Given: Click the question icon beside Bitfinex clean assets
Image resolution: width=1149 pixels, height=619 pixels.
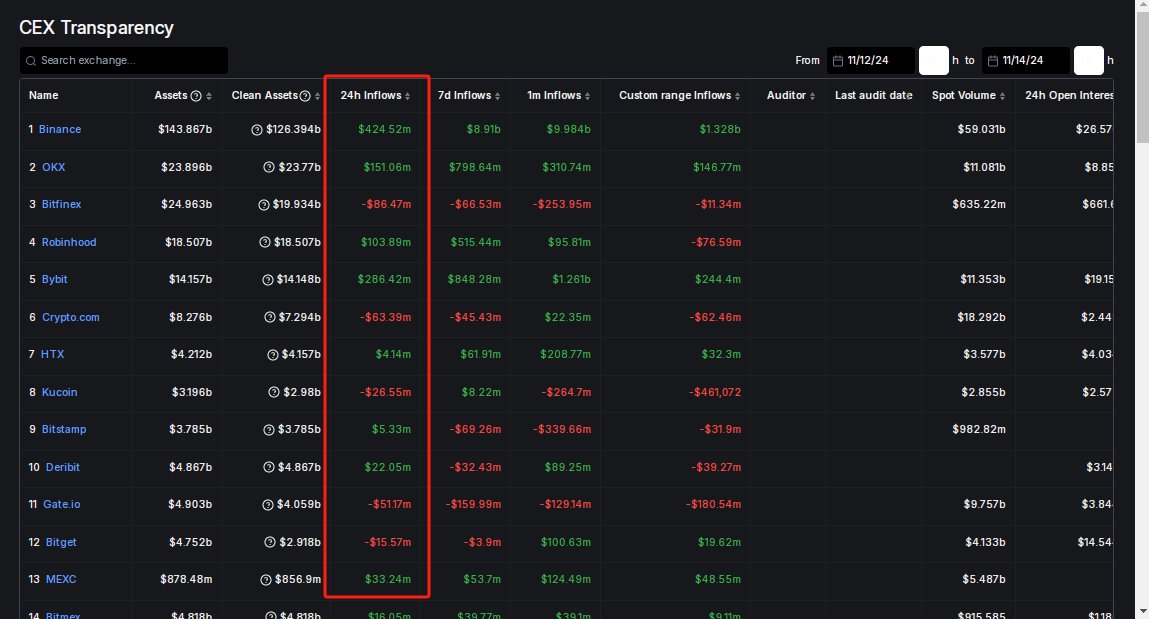Looking at the screenshot, I should point(265,205).
